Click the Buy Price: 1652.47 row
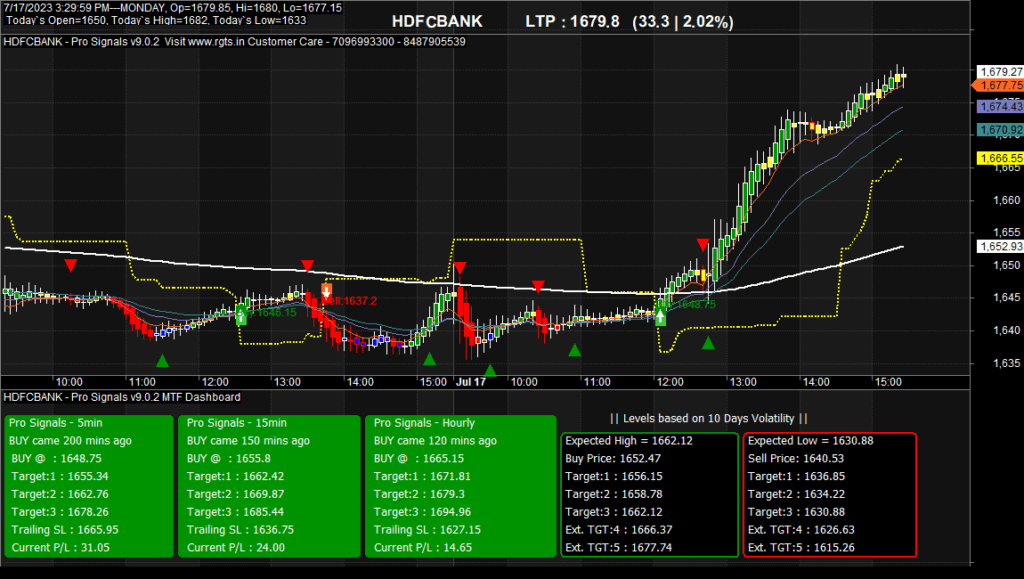This screenshot has height=579, width=1024. point(613,458)
